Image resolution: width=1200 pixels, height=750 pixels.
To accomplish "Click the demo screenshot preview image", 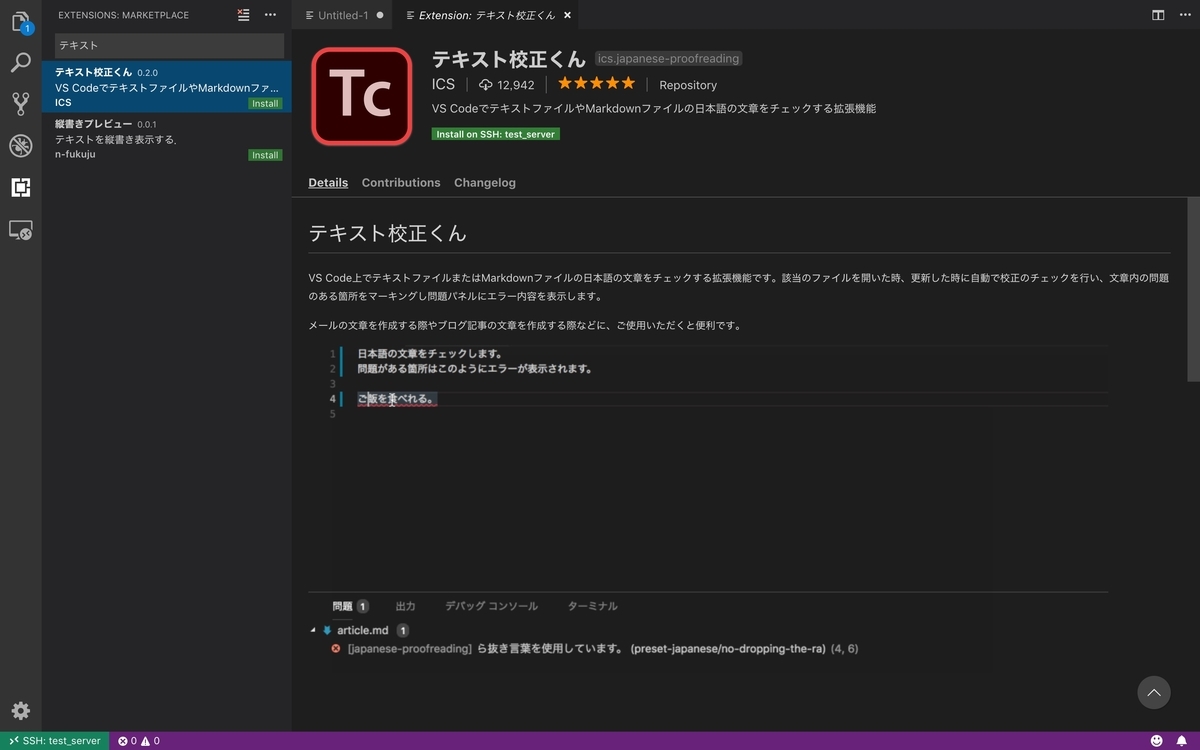I will (708, 502).
